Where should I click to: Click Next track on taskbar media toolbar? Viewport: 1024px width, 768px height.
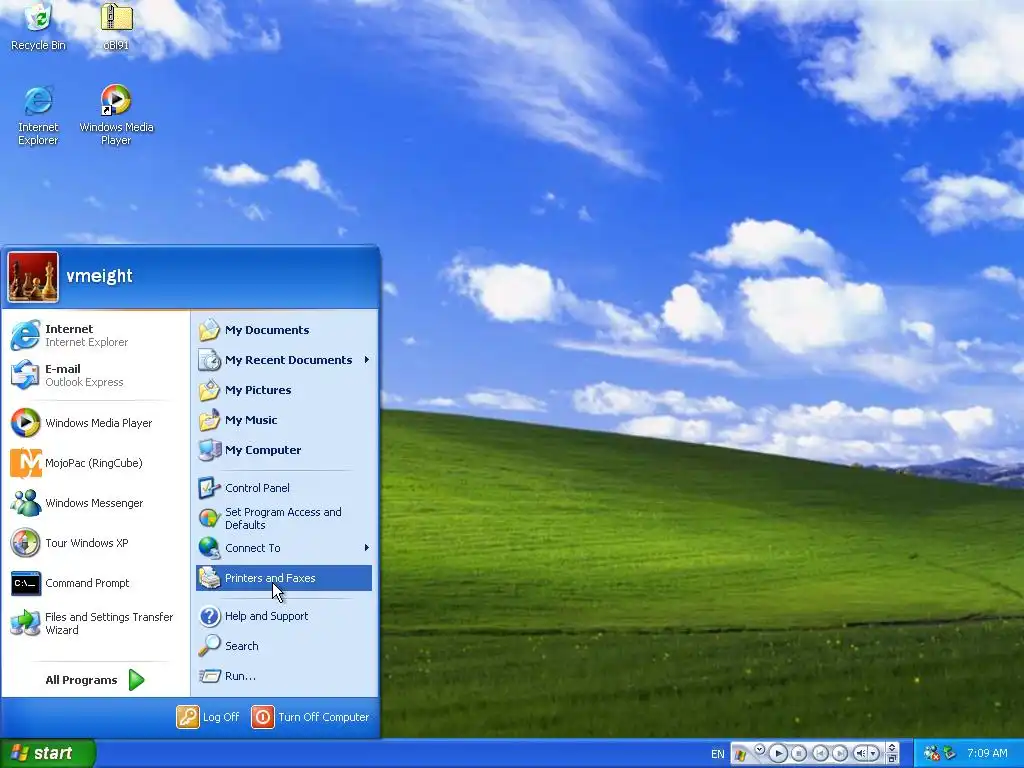[840, 753]
